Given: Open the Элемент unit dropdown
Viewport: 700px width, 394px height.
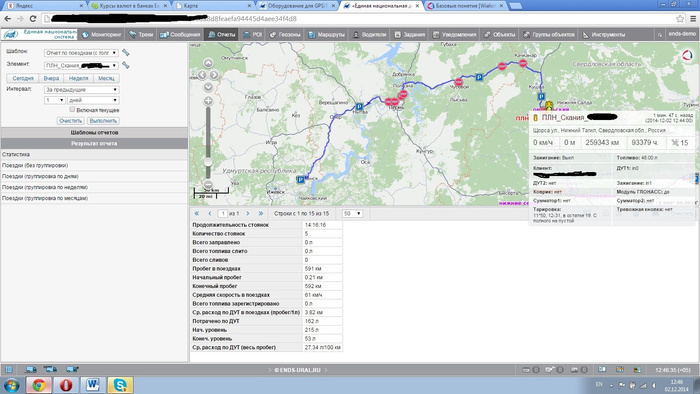Looking at the screenshot, I should (x=81, y=66).
